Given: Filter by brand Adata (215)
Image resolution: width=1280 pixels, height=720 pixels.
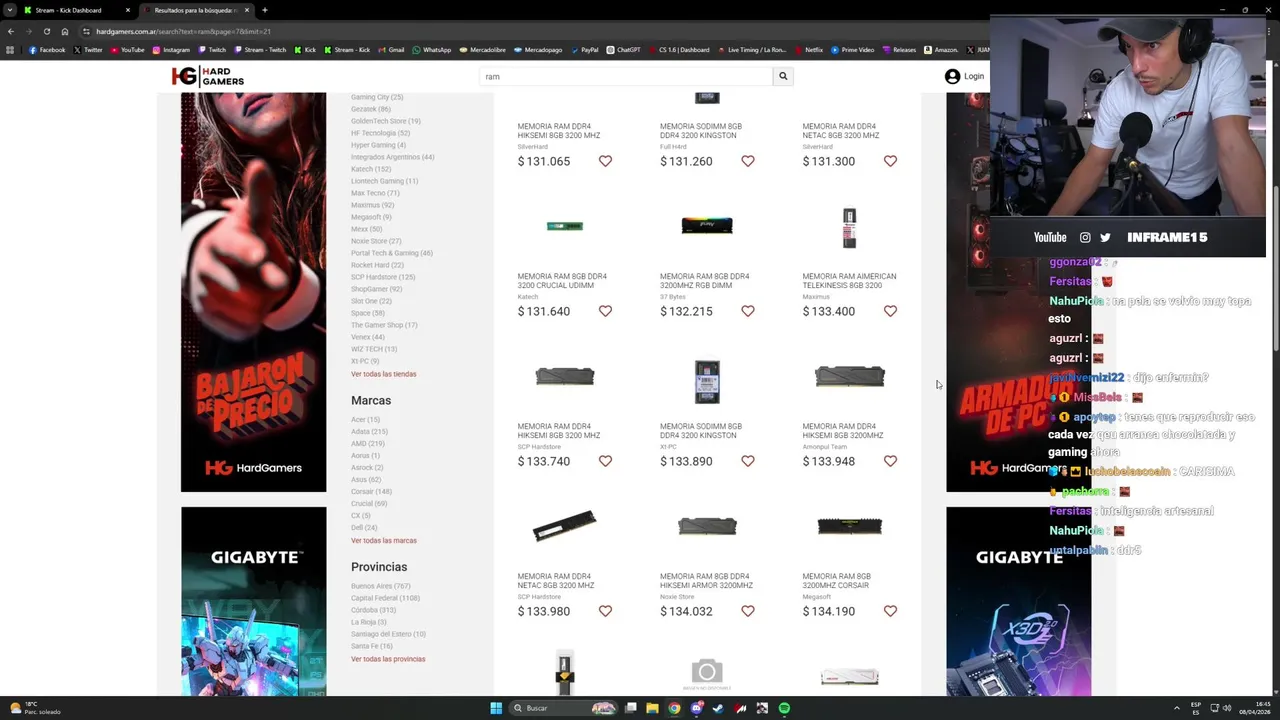Looking at the screenshot, I should pyautogui.click(x=369, y=432).
